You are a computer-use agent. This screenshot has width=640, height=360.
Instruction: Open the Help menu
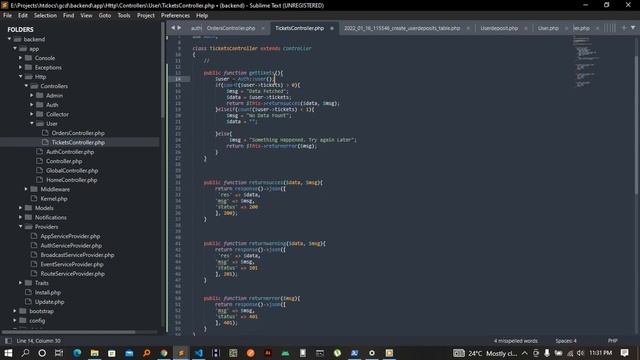(x=202, y=16)
